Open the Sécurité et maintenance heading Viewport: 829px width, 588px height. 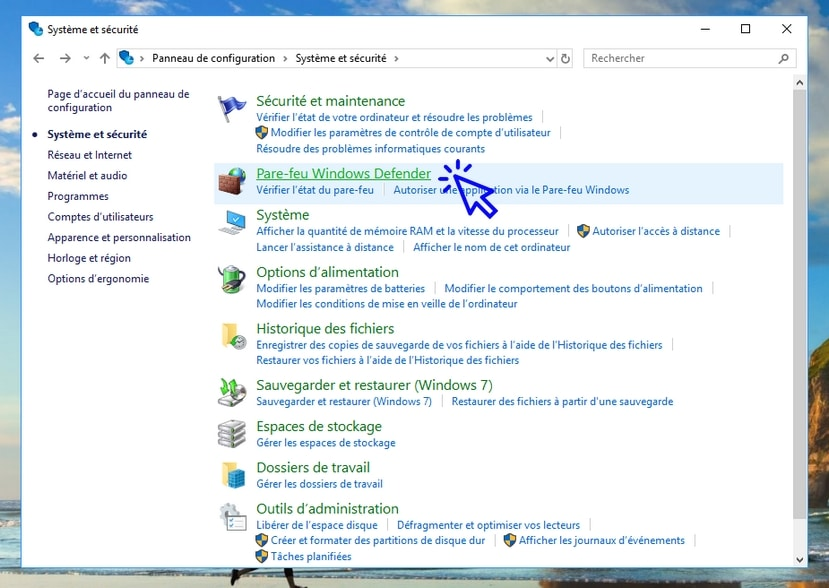330,101
